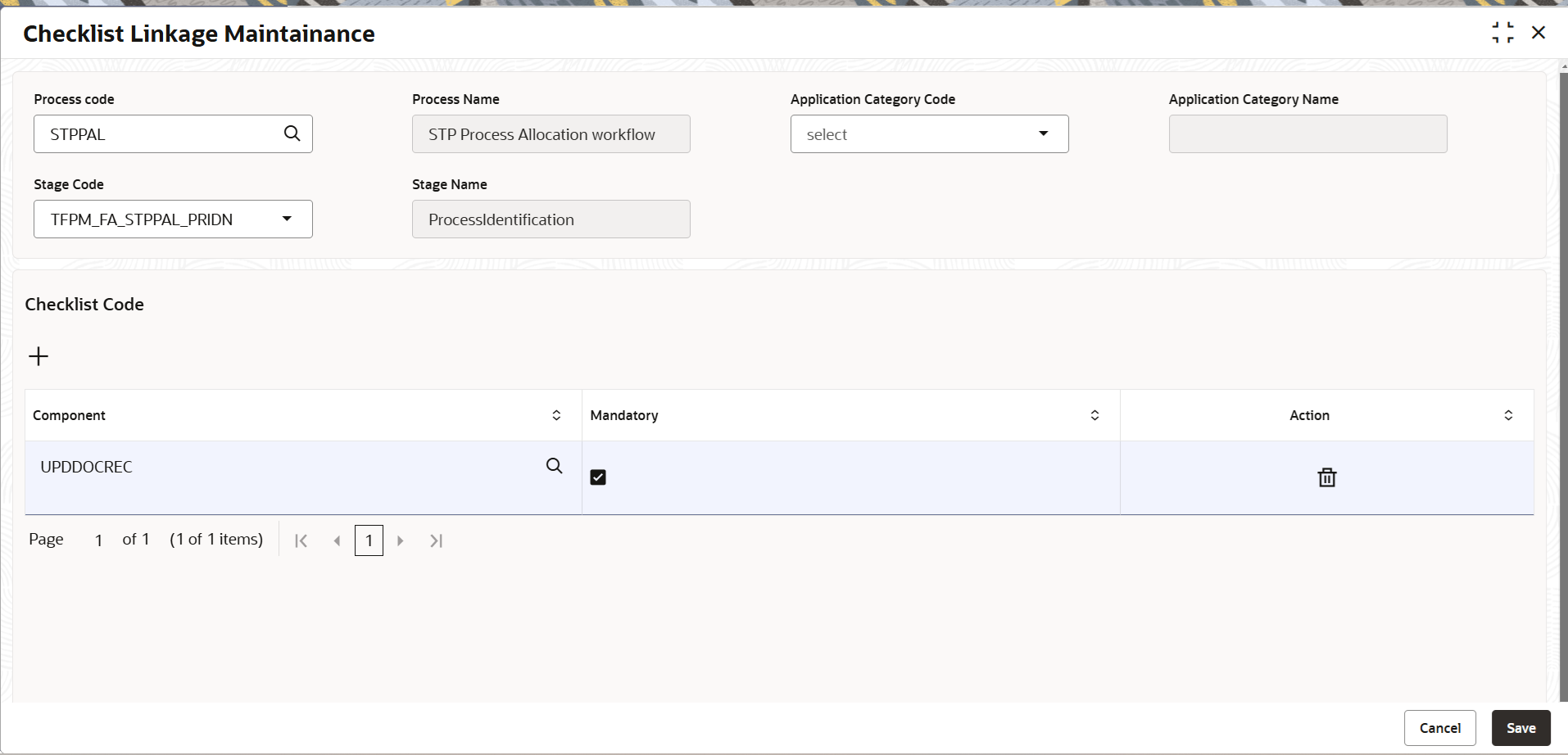Save the checklist linkage
Viewport: 1568px width, 755px height.
(x=1520, y=727)
